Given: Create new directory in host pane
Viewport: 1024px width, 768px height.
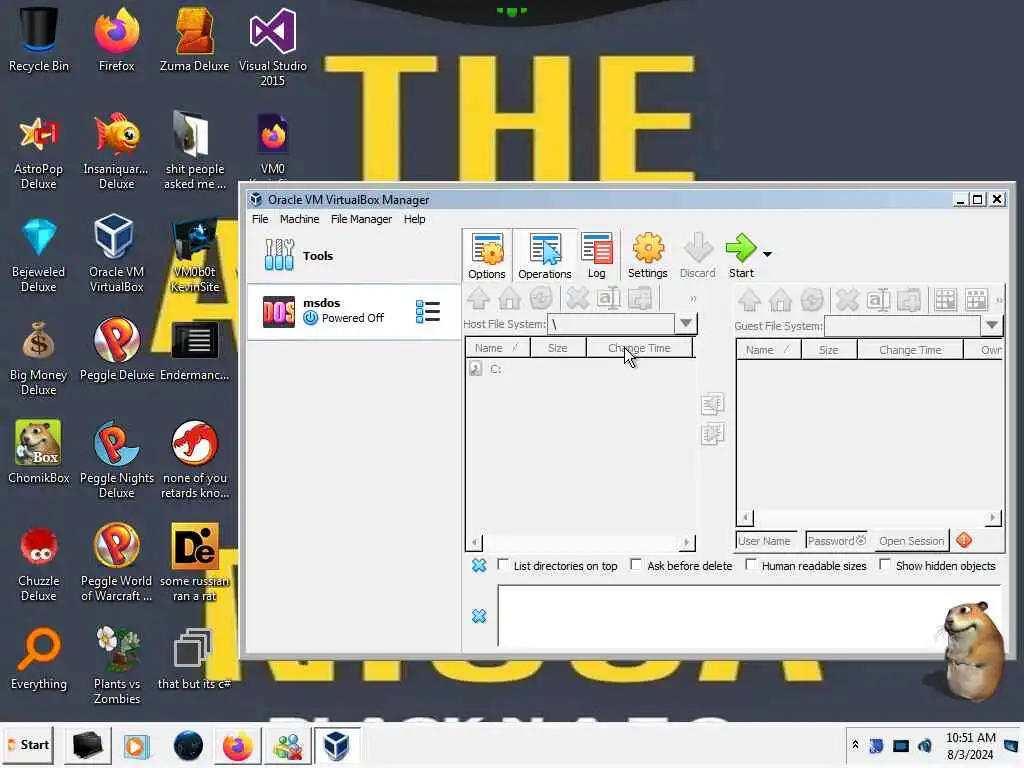Looking at the screenshot, I should pyautogui.click(x=640, y=299).
